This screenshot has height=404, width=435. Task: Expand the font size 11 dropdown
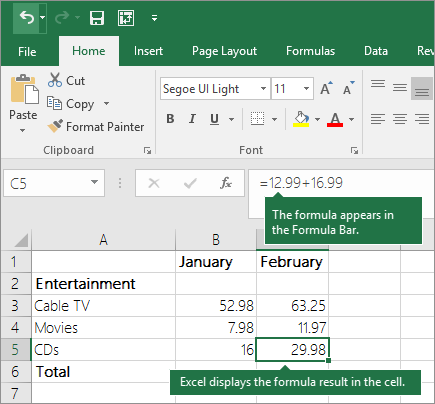[x=306, y=89]
